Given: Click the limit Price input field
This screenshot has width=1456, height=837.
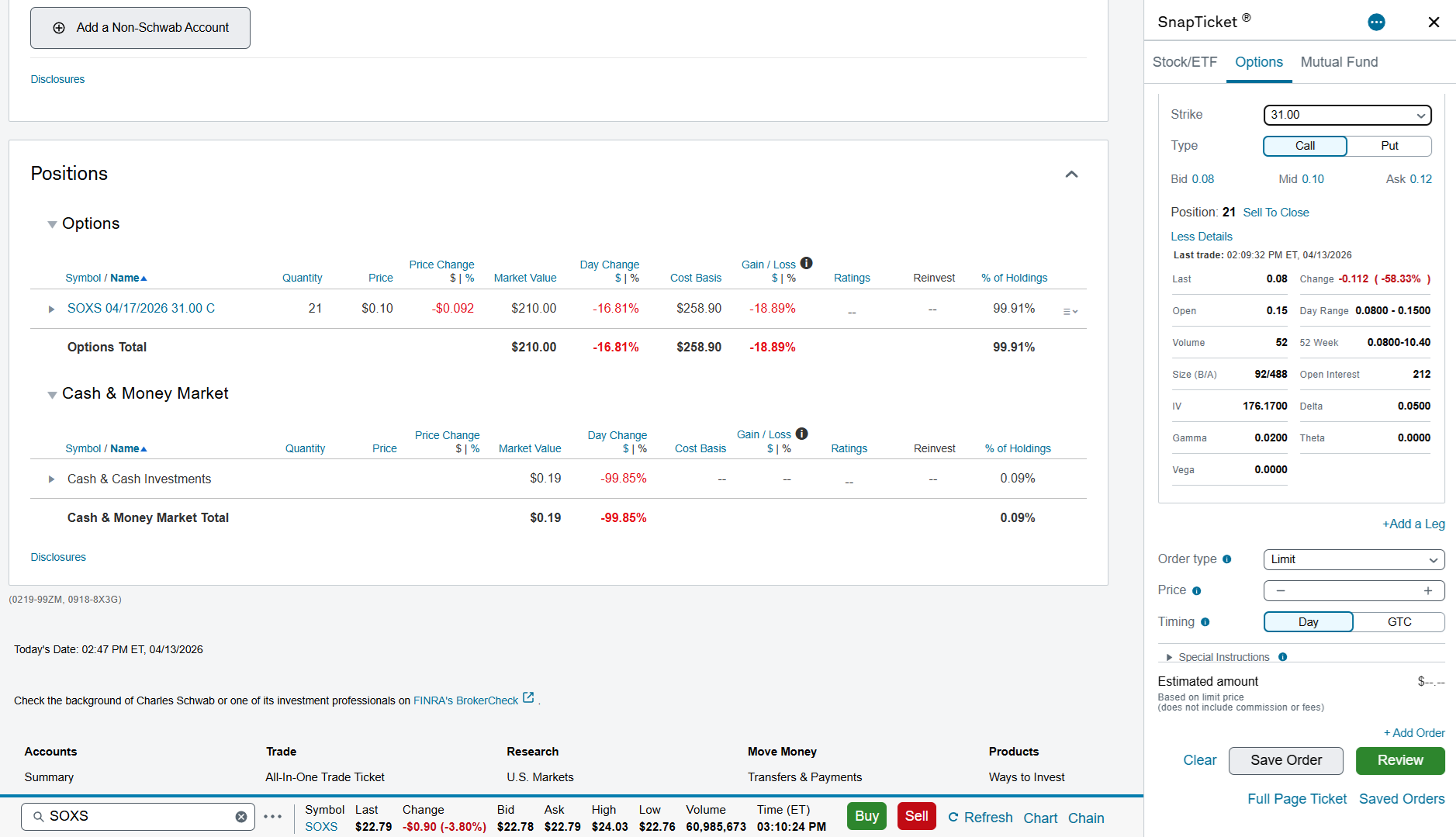Looking at the screenshot, I should [x=1354, y=591].
